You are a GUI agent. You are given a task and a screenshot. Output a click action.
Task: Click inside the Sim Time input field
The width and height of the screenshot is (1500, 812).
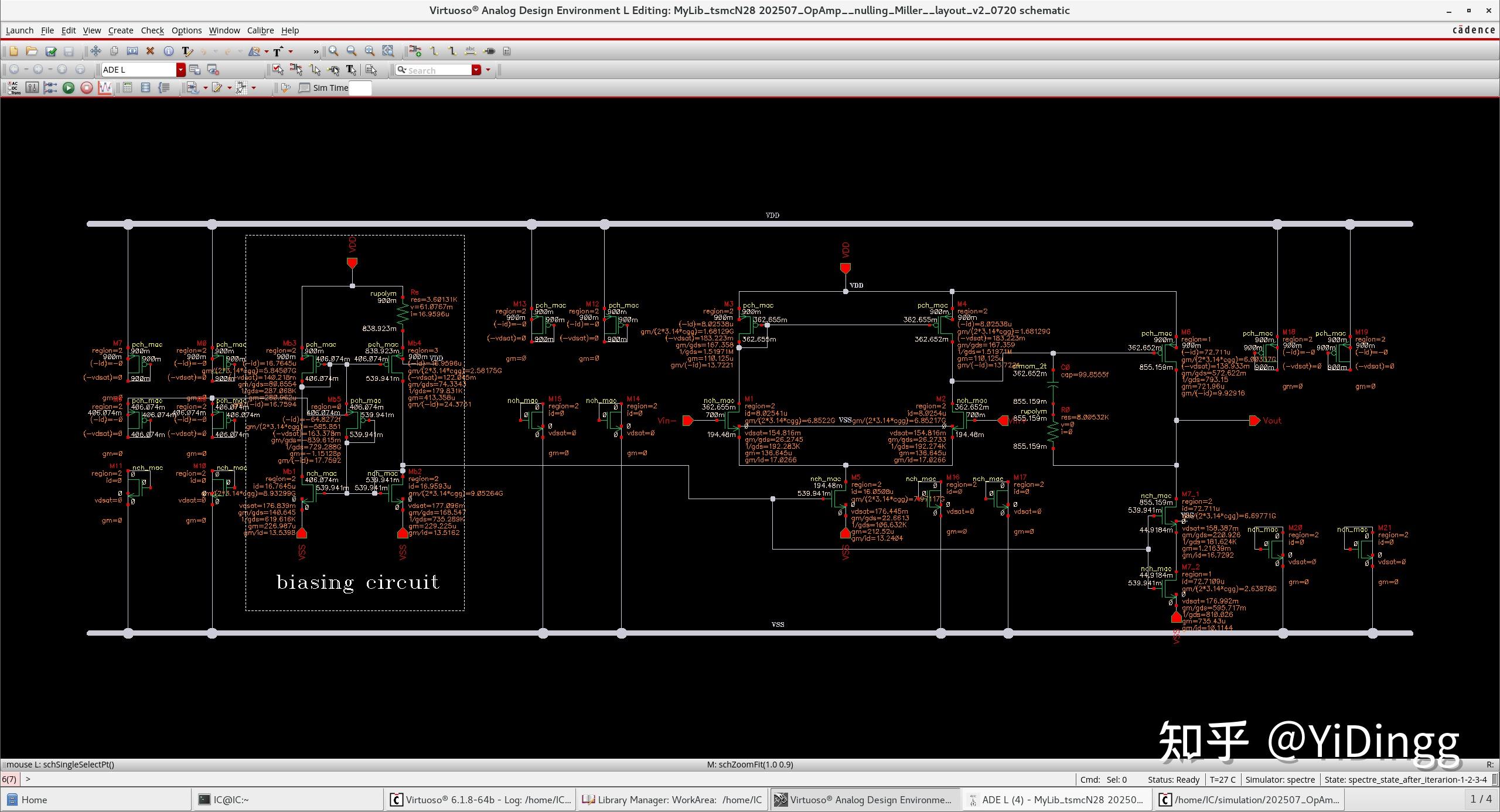[360, 88]
